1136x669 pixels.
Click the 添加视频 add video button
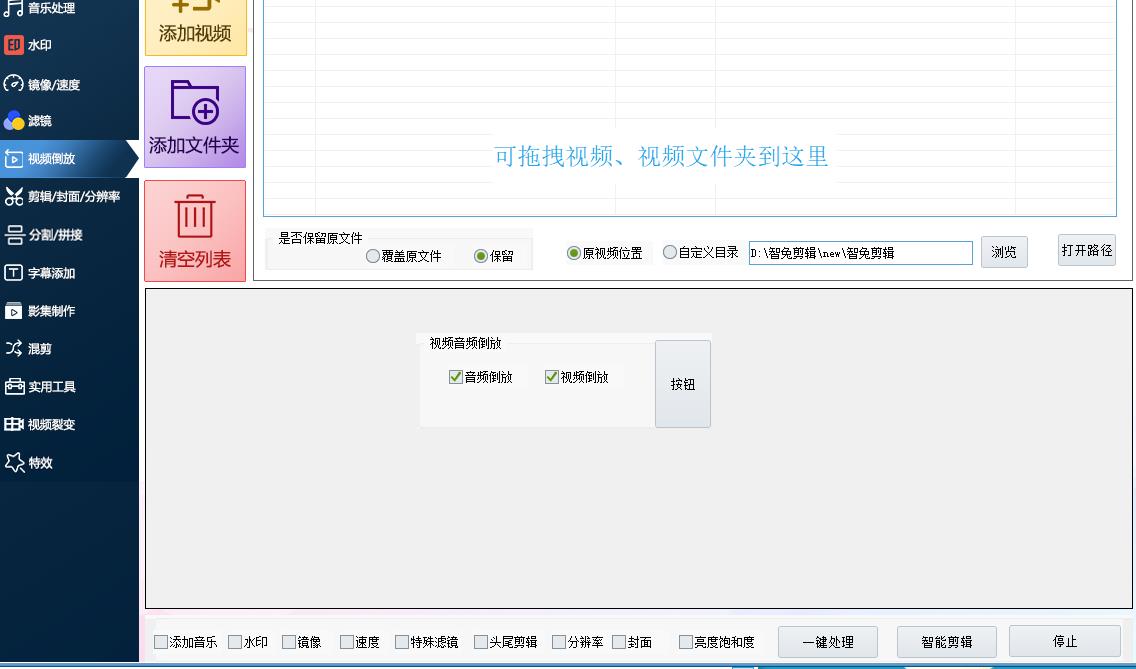pyautogui.click(x=196, y=27)
